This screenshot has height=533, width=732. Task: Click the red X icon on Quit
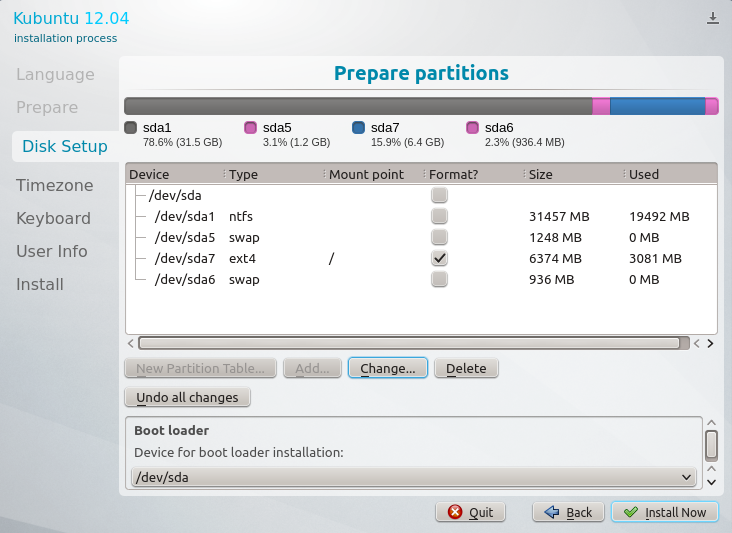pyautogui.click(x=455, y=512)
